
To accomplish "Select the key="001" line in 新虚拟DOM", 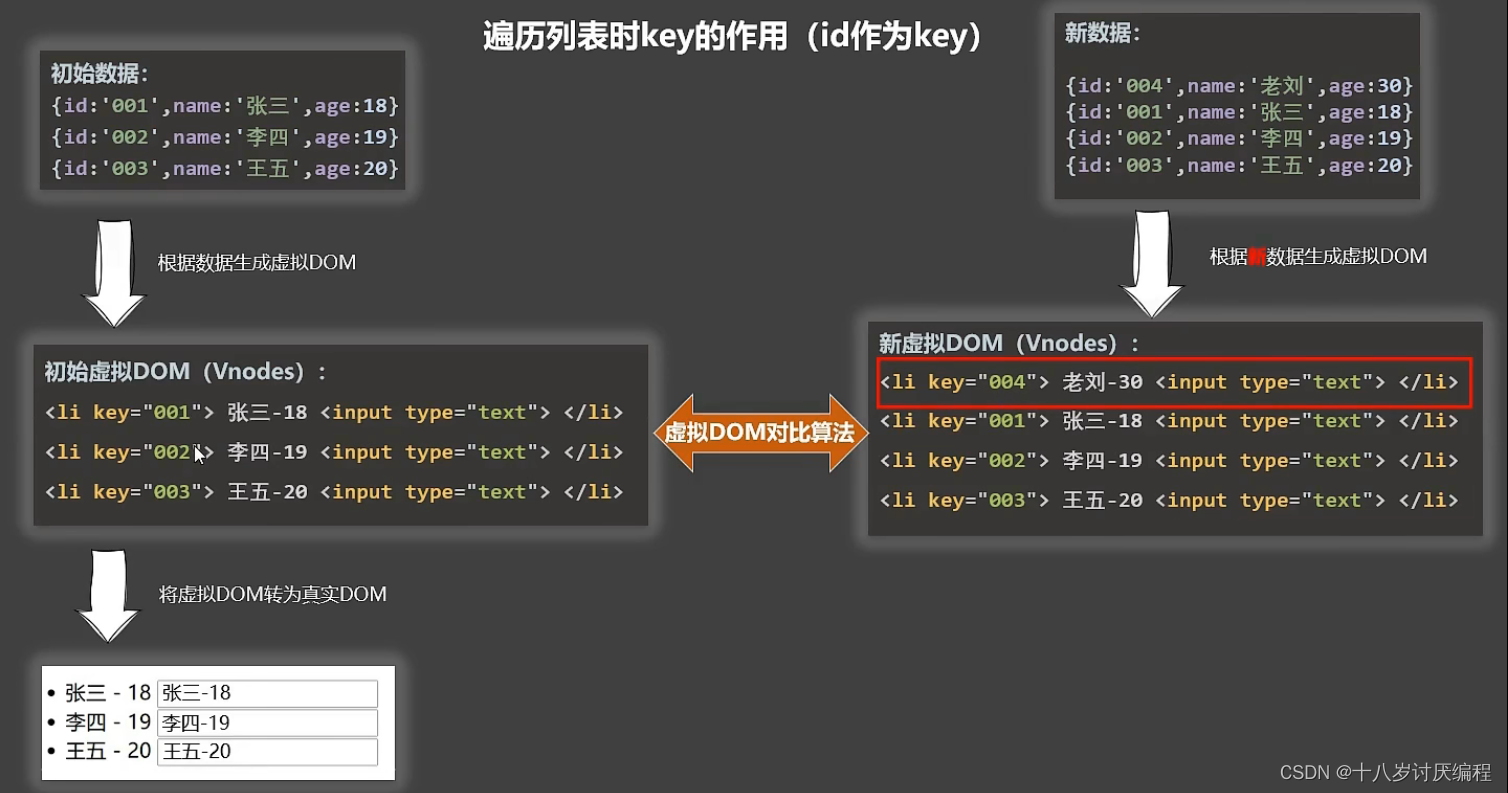I will (1169, 421).
